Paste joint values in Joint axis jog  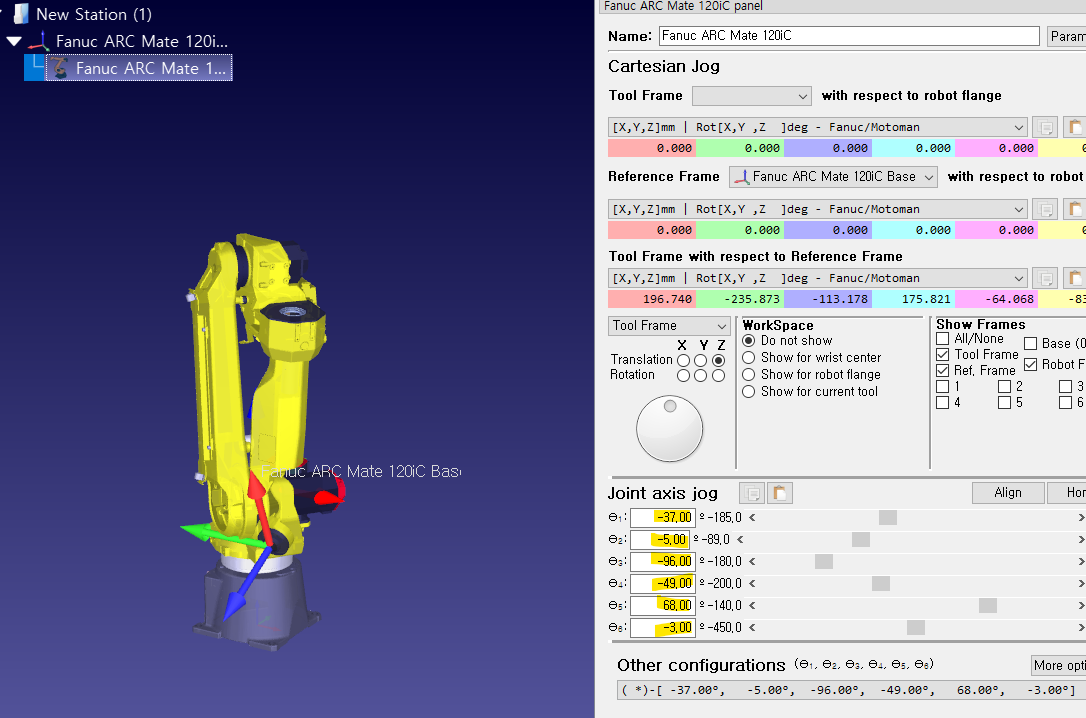tap(780, 493)
